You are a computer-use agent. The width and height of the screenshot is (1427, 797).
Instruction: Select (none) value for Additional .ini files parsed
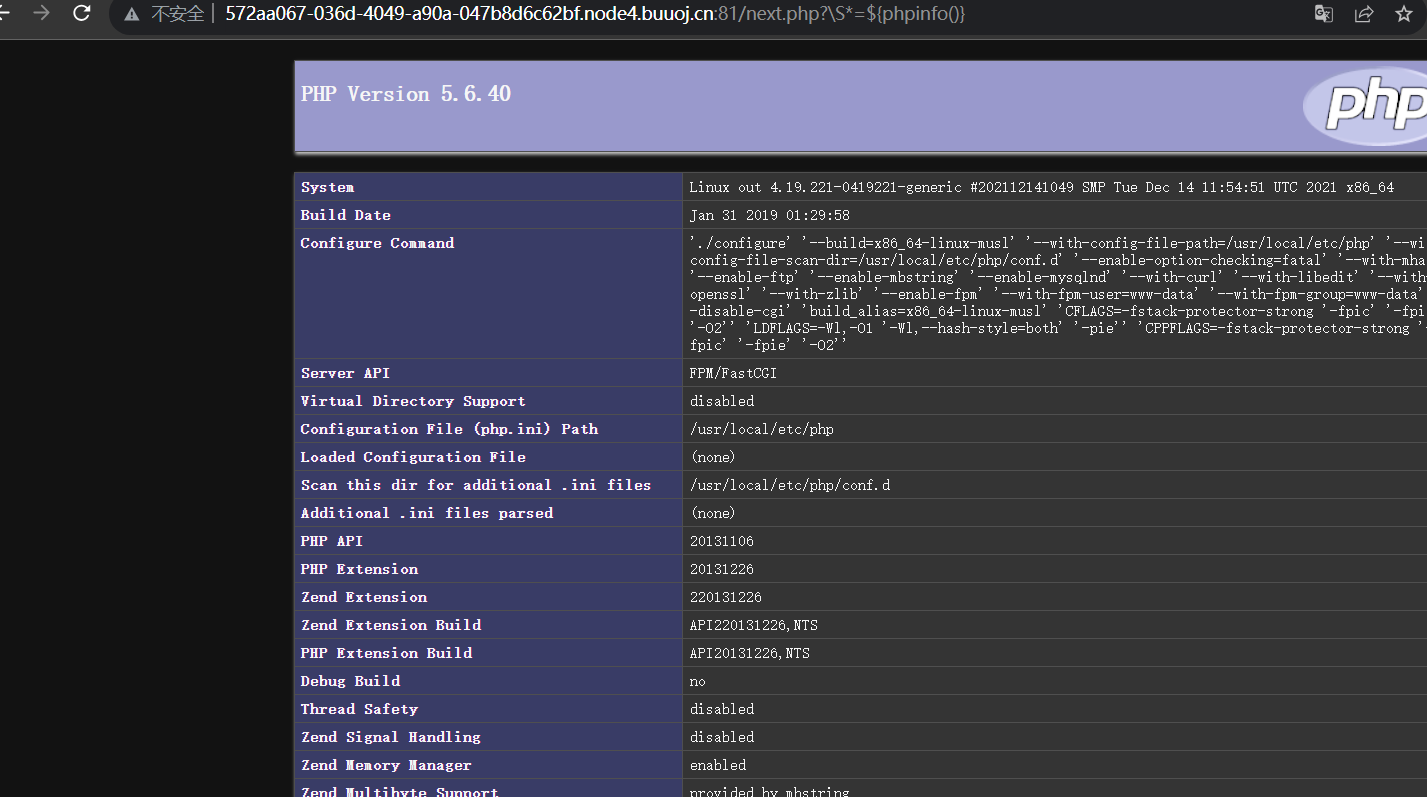[x=713, y=513]
